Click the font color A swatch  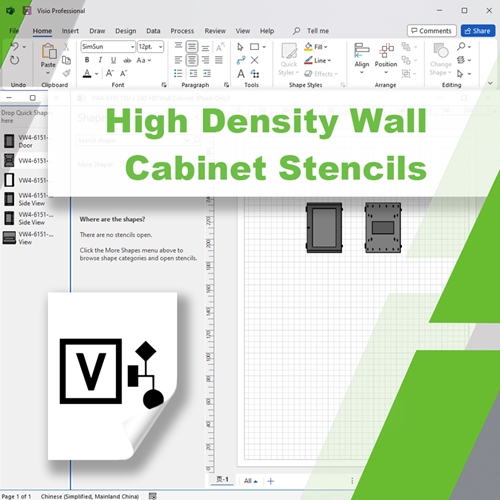pos(87,73)
